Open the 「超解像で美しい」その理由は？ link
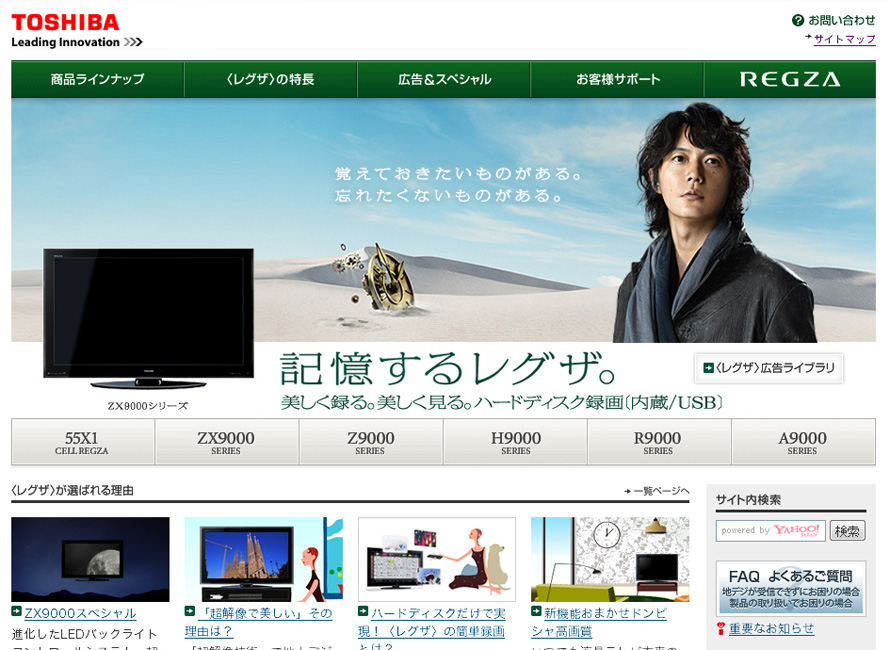This screenshot has height=650, width=890. (x=259, y=622)
